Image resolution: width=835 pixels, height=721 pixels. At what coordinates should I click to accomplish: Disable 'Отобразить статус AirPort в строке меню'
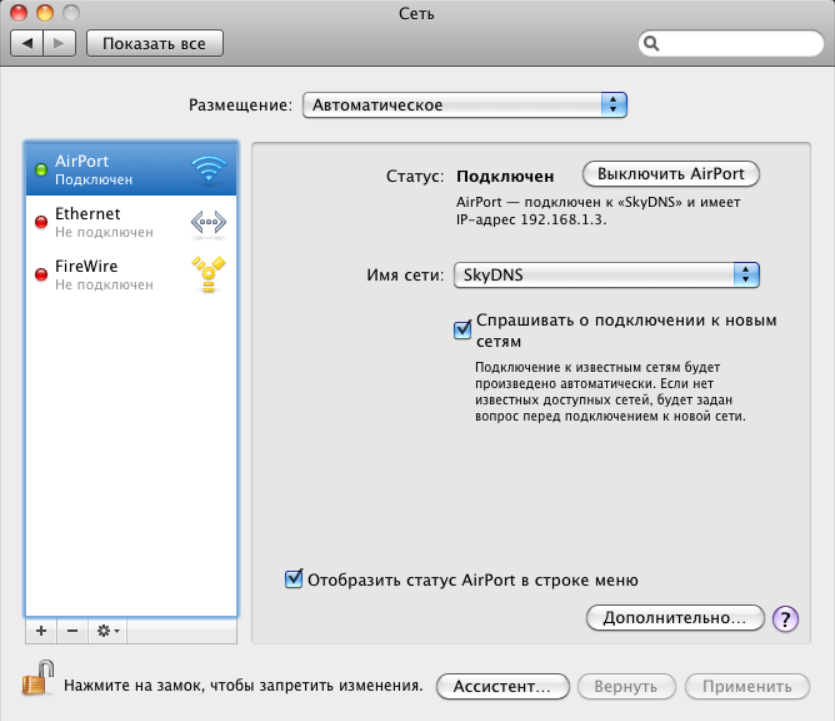[294, 579]
